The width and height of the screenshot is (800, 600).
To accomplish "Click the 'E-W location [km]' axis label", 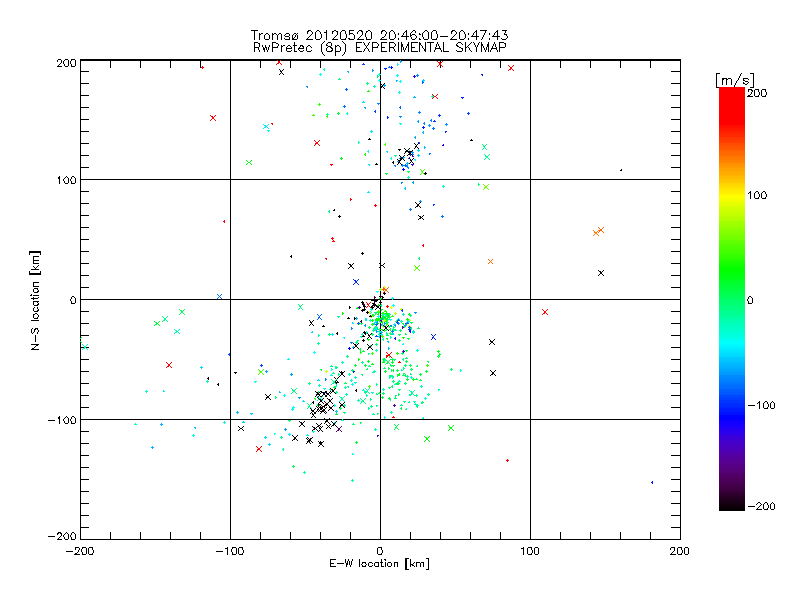I will pos(379,563).
